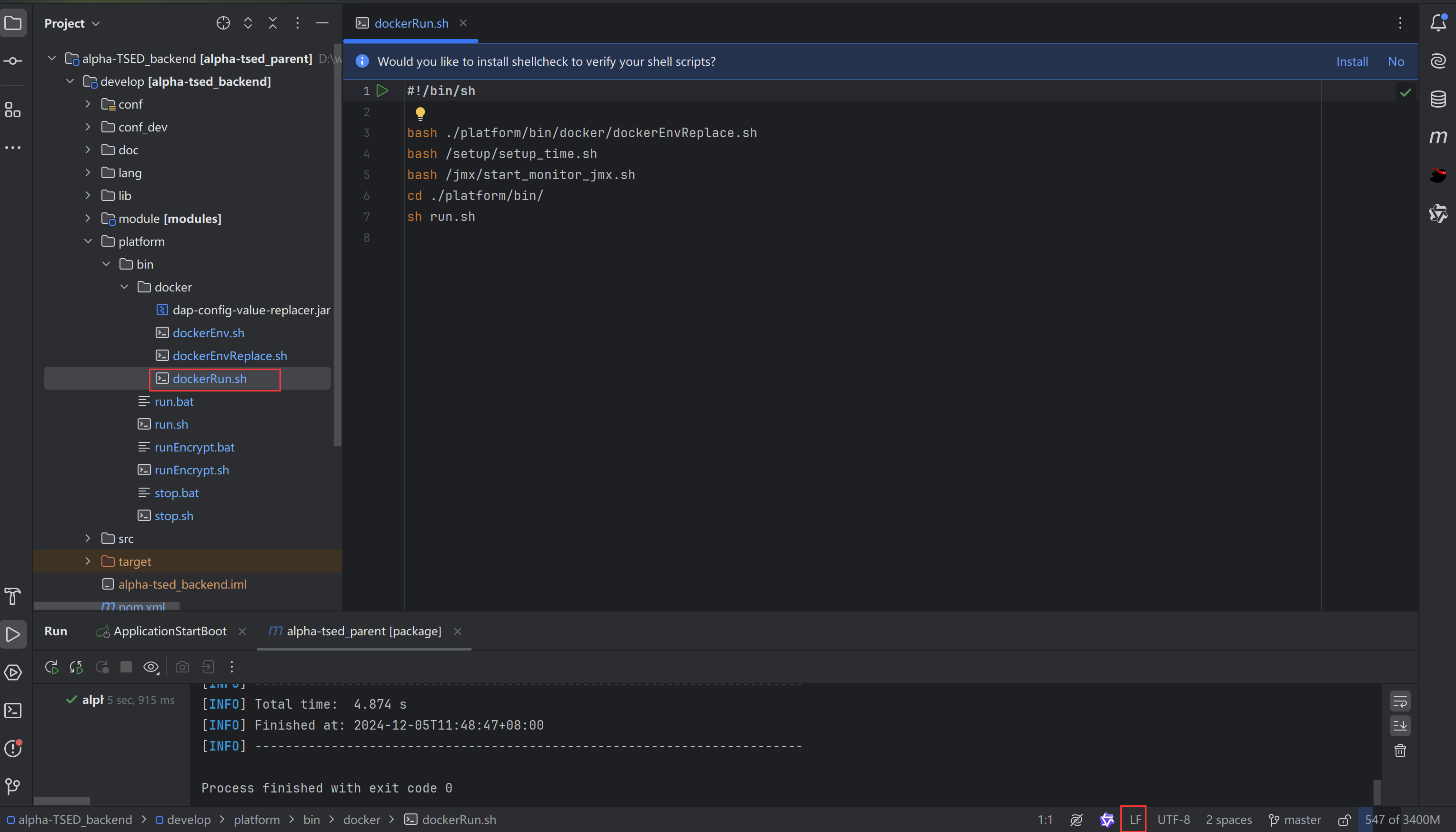The height and width of the screenshot is (832, 1456).
Task: Rerun the Maven package build
Action: (51, 667)
